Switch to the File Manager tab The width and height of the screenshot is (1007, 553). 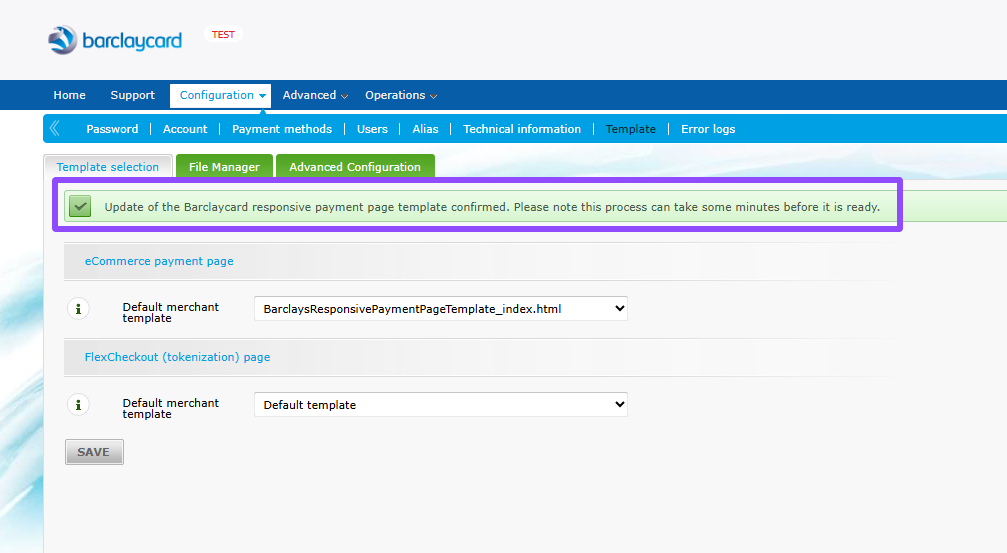[x=224, y=167]
